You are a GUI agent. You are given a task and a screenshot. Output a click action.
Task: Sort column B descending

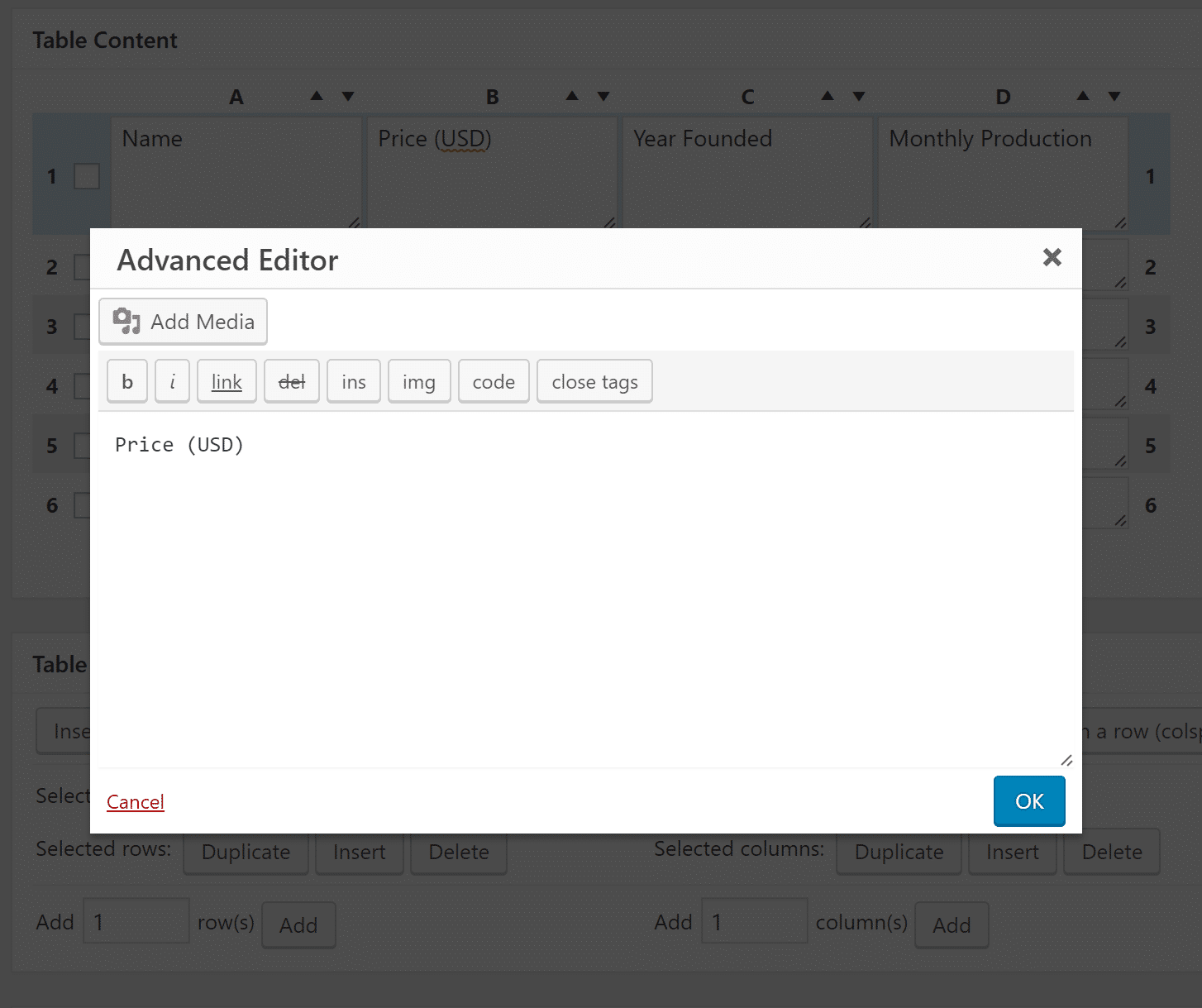point(604,96)
